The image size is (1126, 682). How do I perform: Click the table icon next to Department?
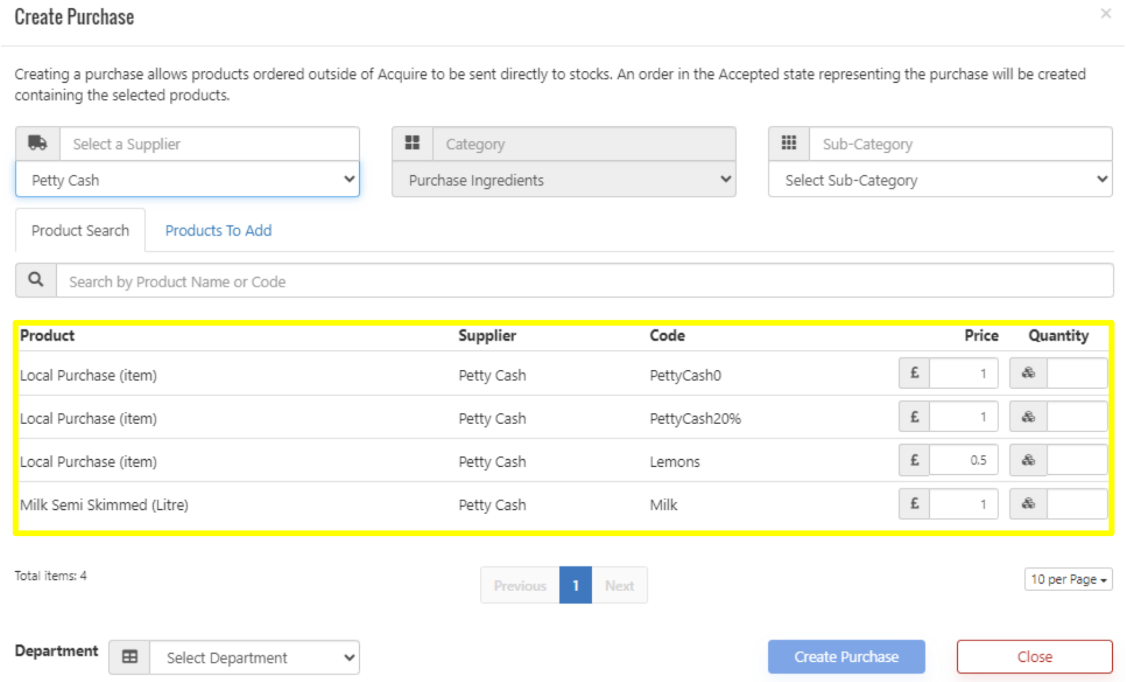click(x=130, y=657)
